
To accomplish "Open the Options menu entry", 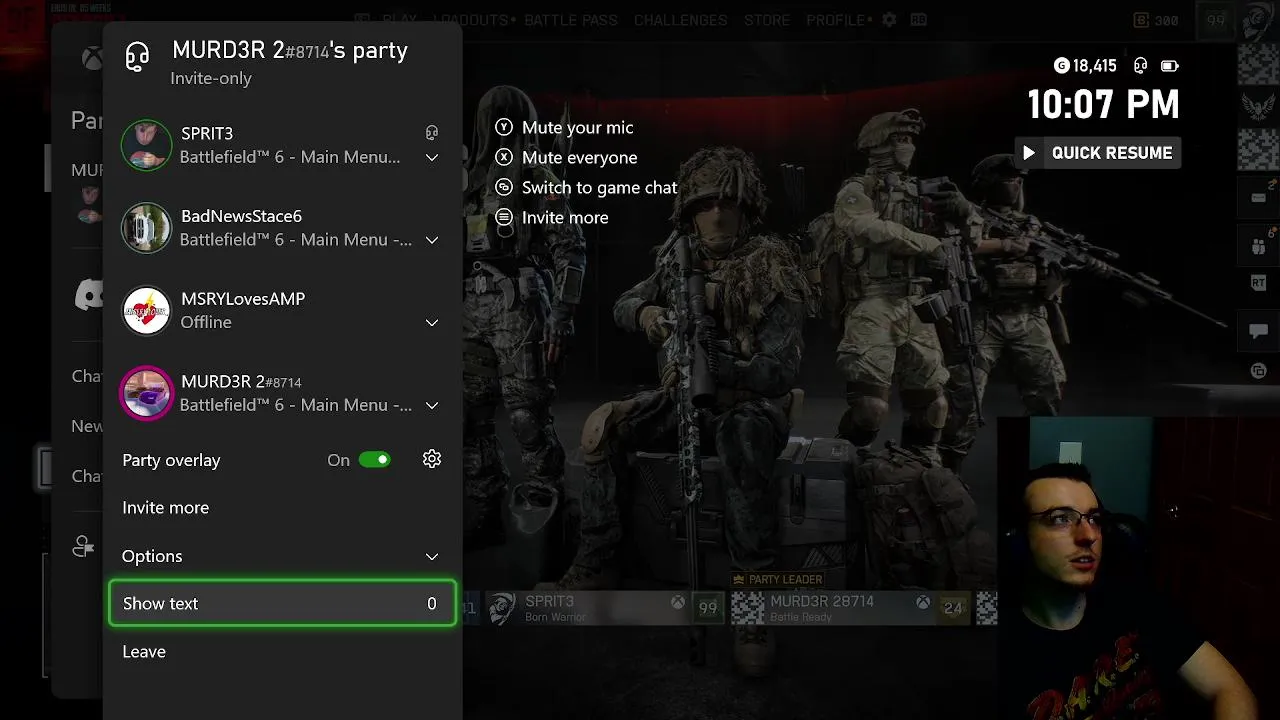I will (281, 556).
